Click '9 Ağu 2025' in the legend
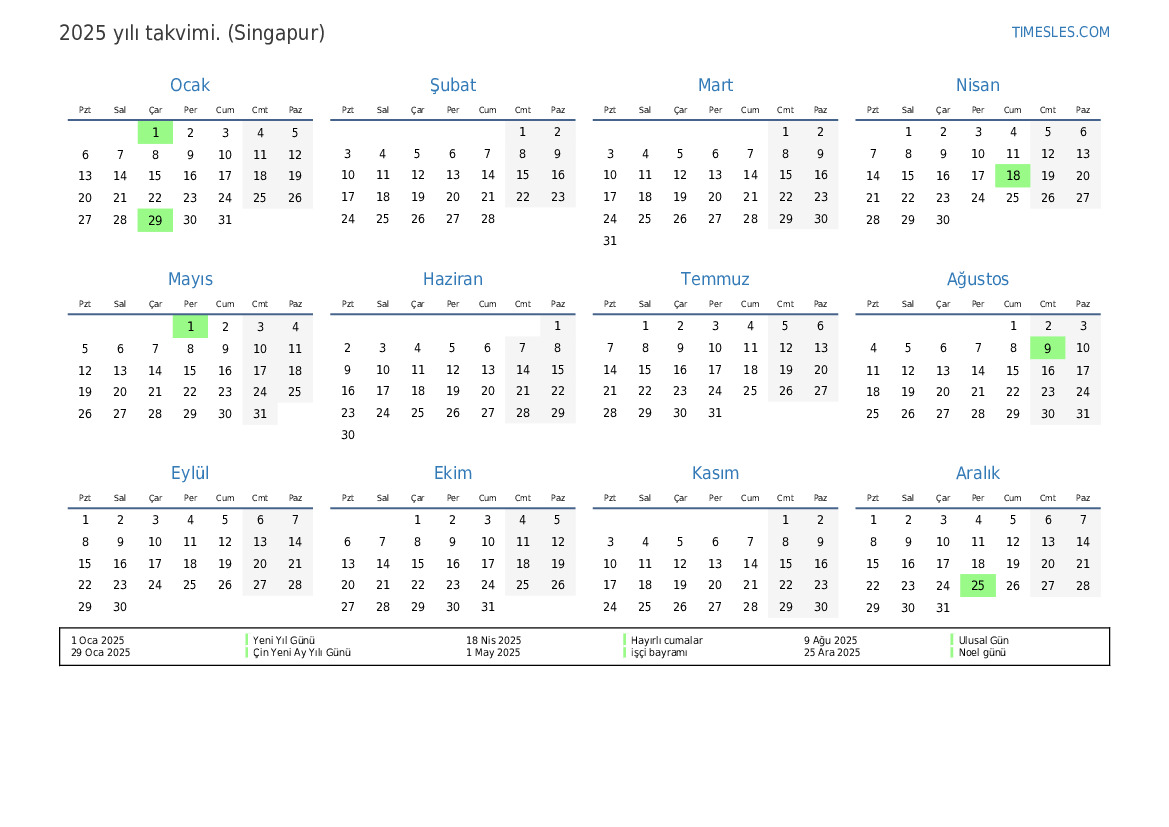Image resolution: width=1169 pixels, height=827 pixels. click(x=831, y=641)
